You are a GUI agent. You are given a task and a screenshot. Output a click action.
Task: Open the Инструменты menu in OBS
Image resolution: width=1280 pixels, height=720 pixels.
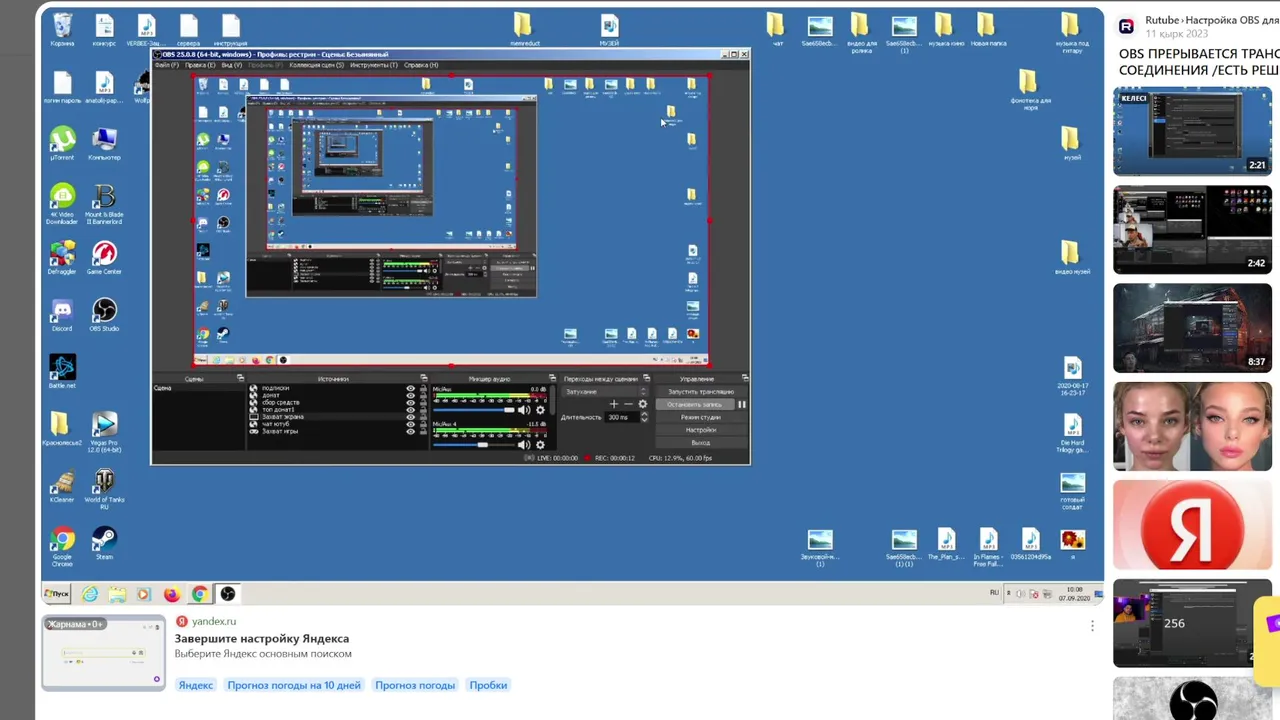point(374,65)
